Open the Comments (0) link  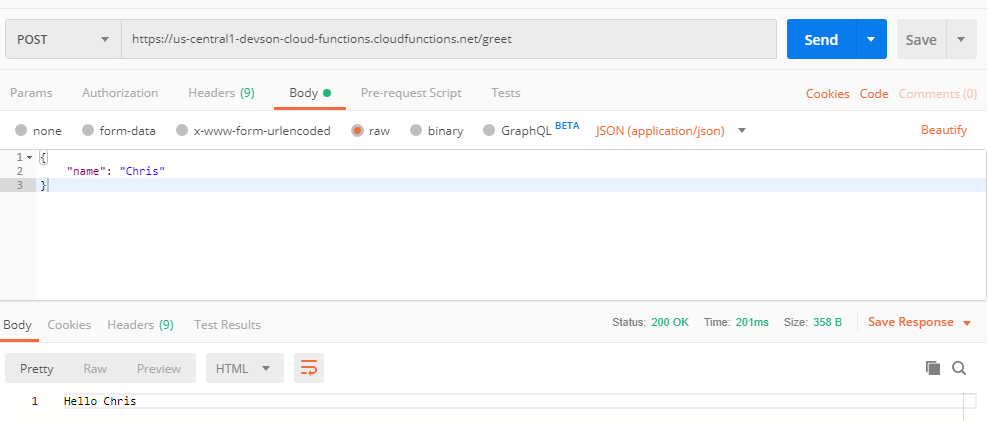(938, 93)
